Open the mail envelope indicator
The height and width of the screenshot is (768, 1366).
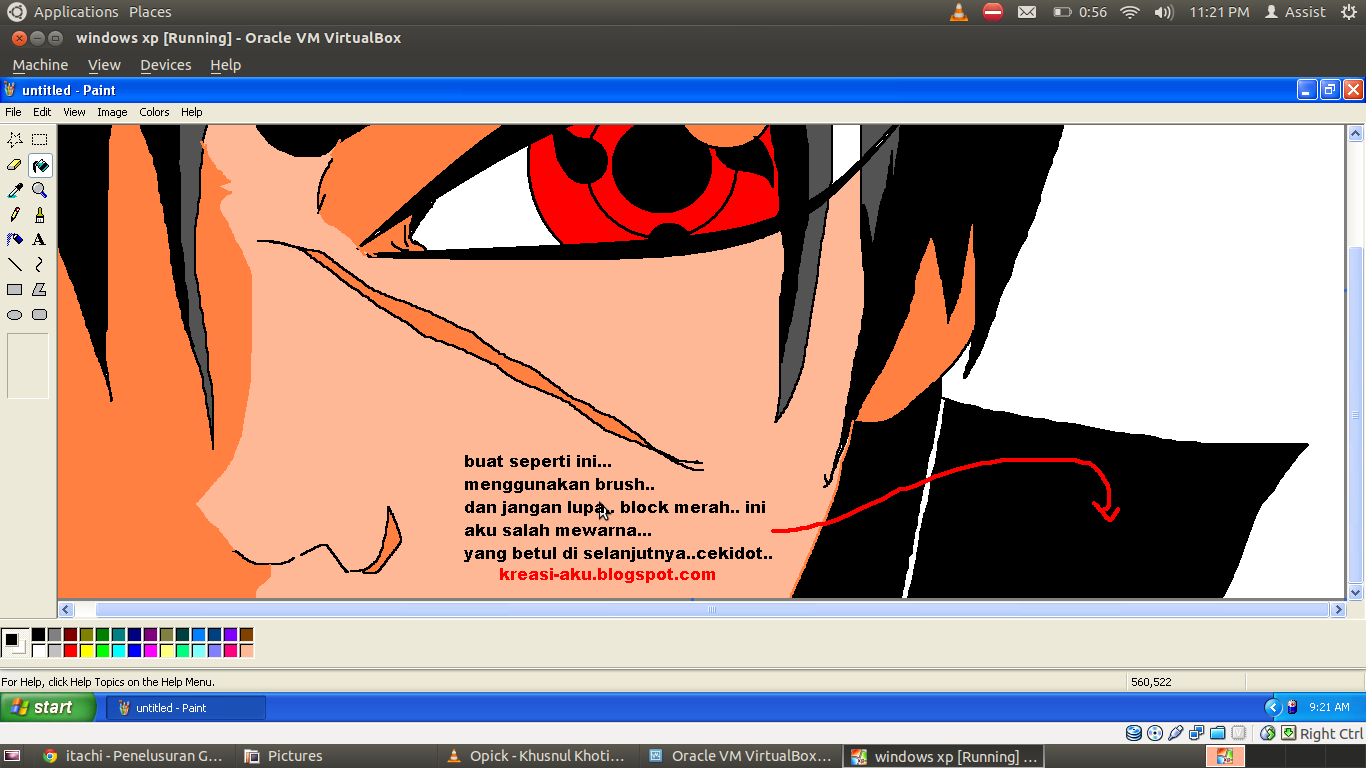tap(1027, 12)
